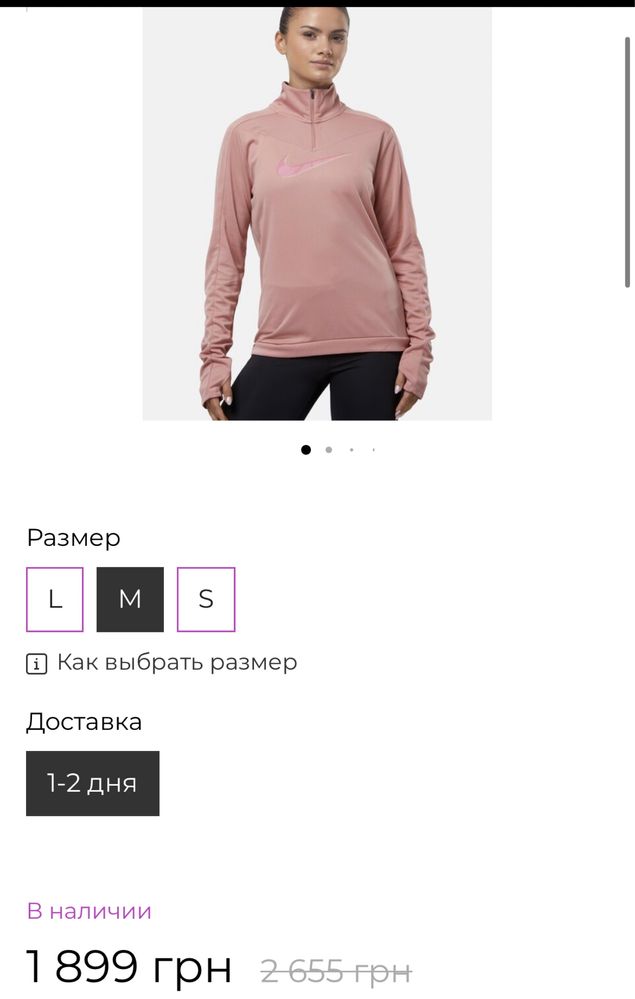Jump to the third carousel dot
The image size is (635, 999).
[351, 450]
